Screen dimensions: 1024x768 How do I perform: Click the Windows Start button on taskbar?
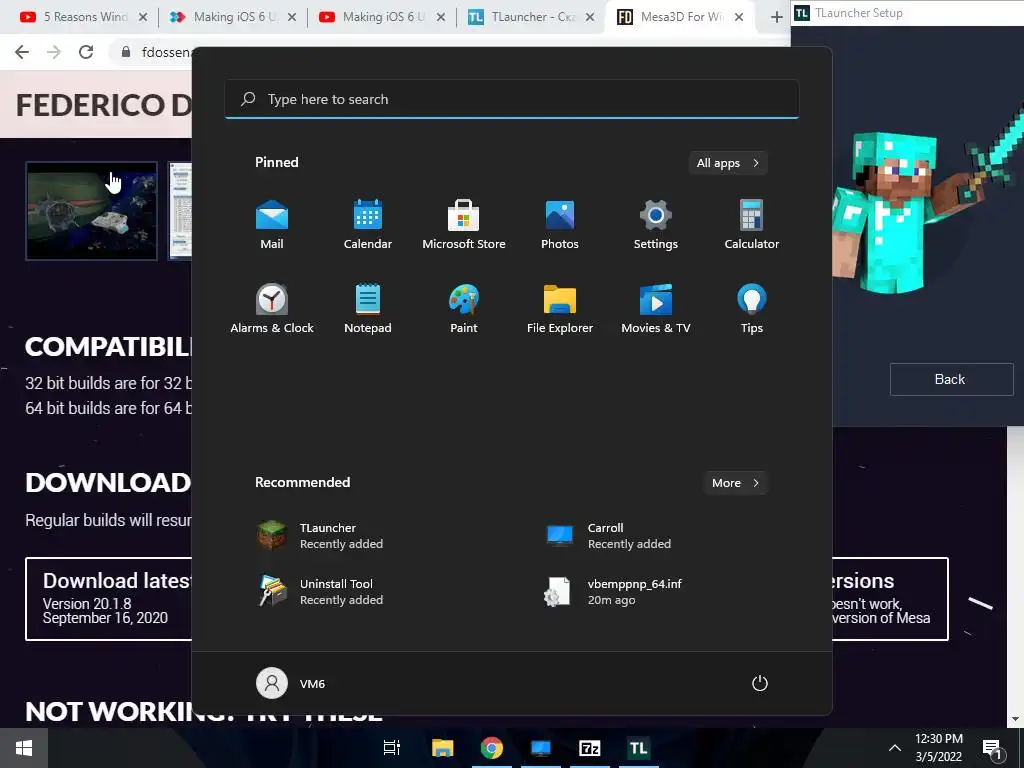click(24, 748)
